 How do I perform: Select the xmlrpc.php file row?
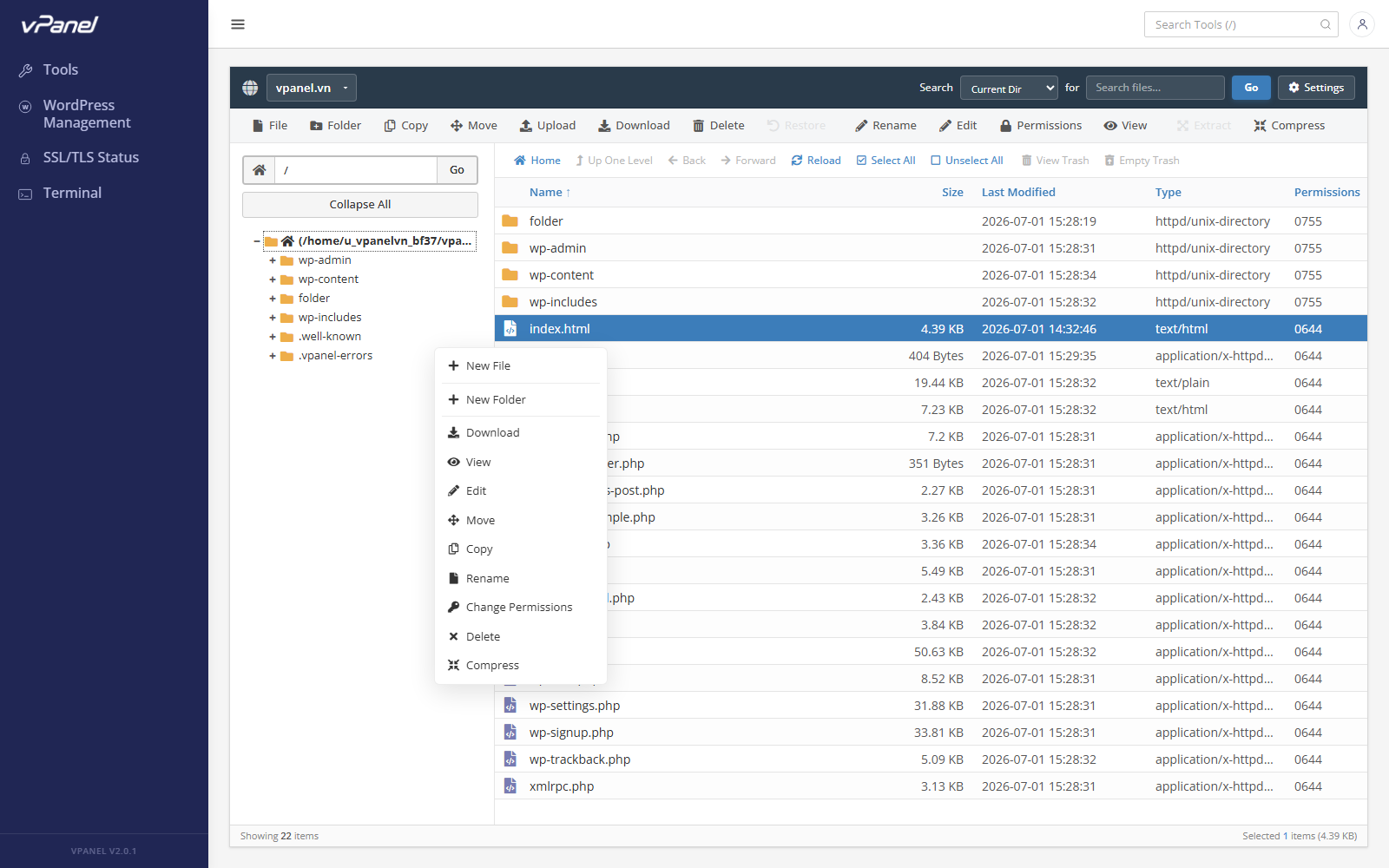pyautogui.click(x=931, y=786)
